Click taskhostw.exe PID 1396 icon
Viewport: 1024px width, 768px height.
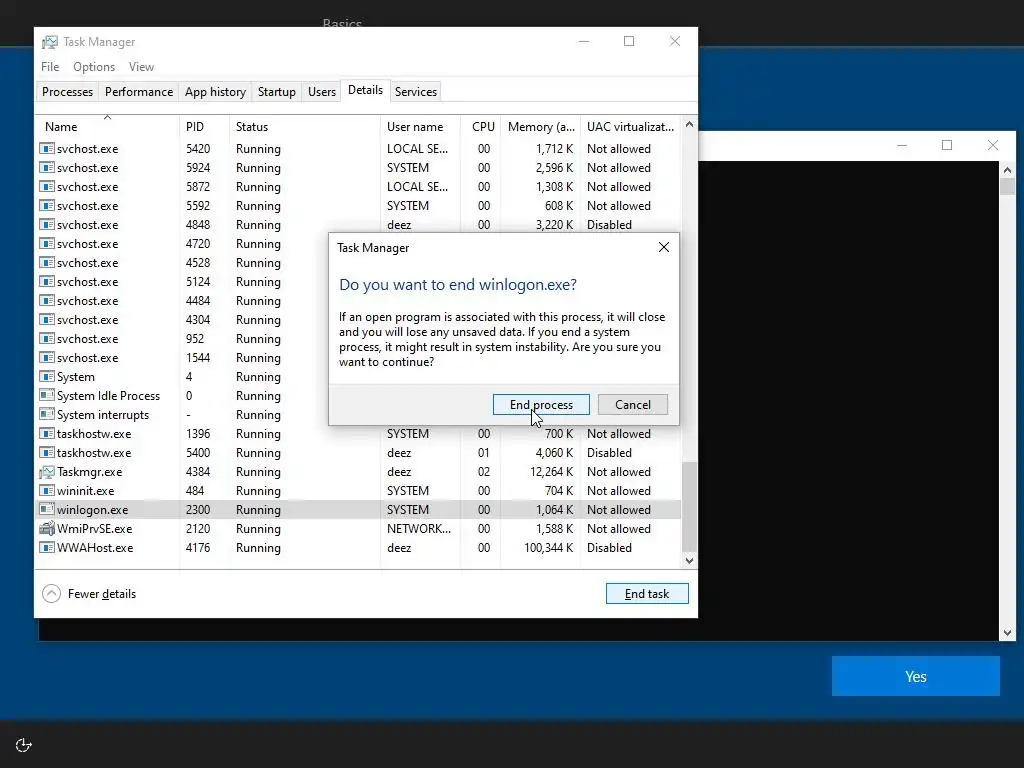(46, 433)
